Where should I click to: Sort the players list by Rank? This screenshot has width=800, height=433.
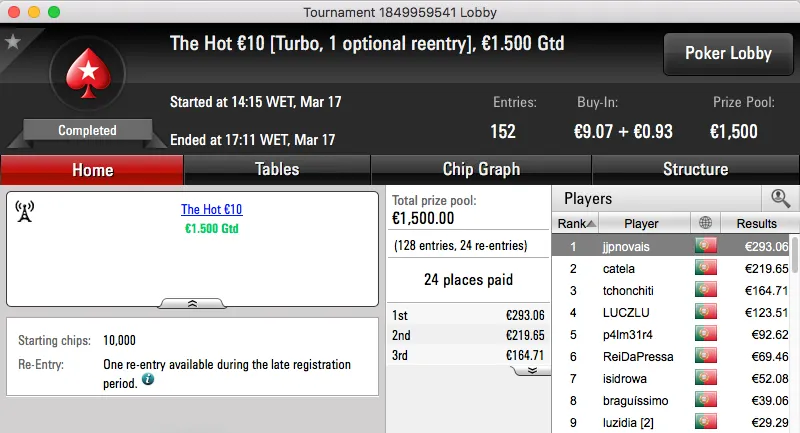point(576,223)
